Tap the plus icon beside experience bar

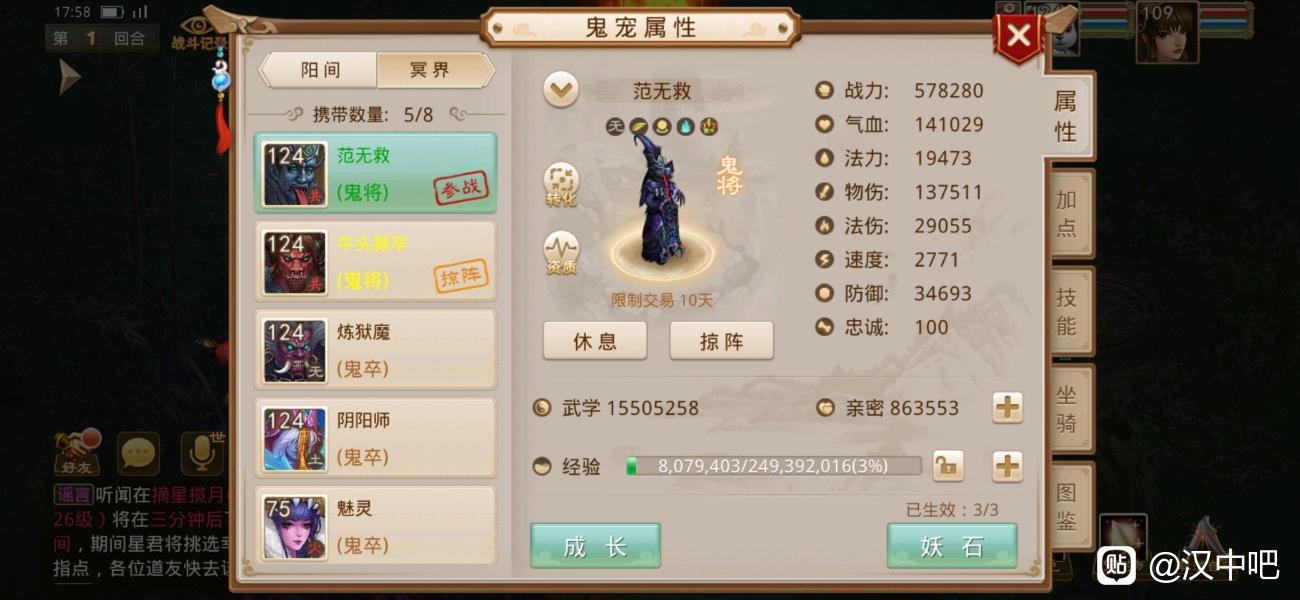coord(1007,466)
